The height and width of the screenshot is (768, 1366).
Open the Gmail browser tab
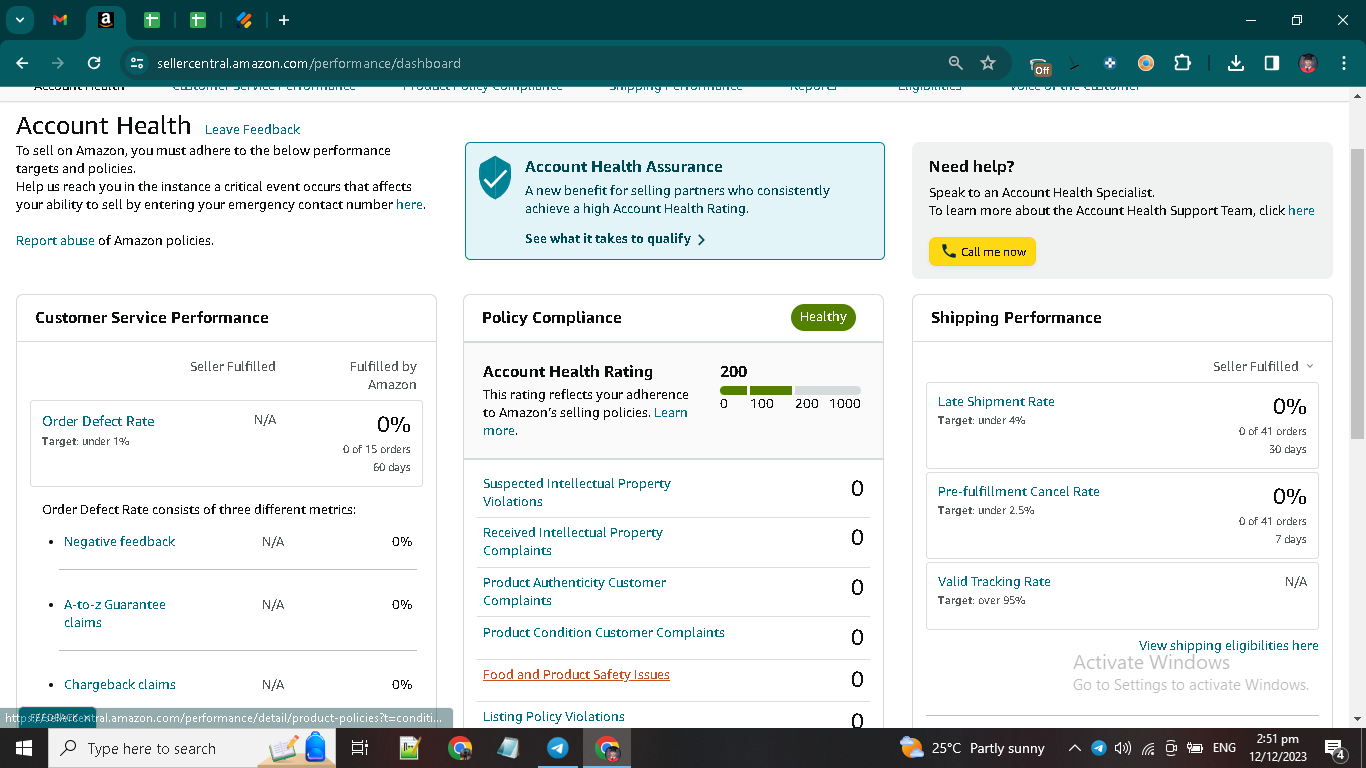pos(60,20)
